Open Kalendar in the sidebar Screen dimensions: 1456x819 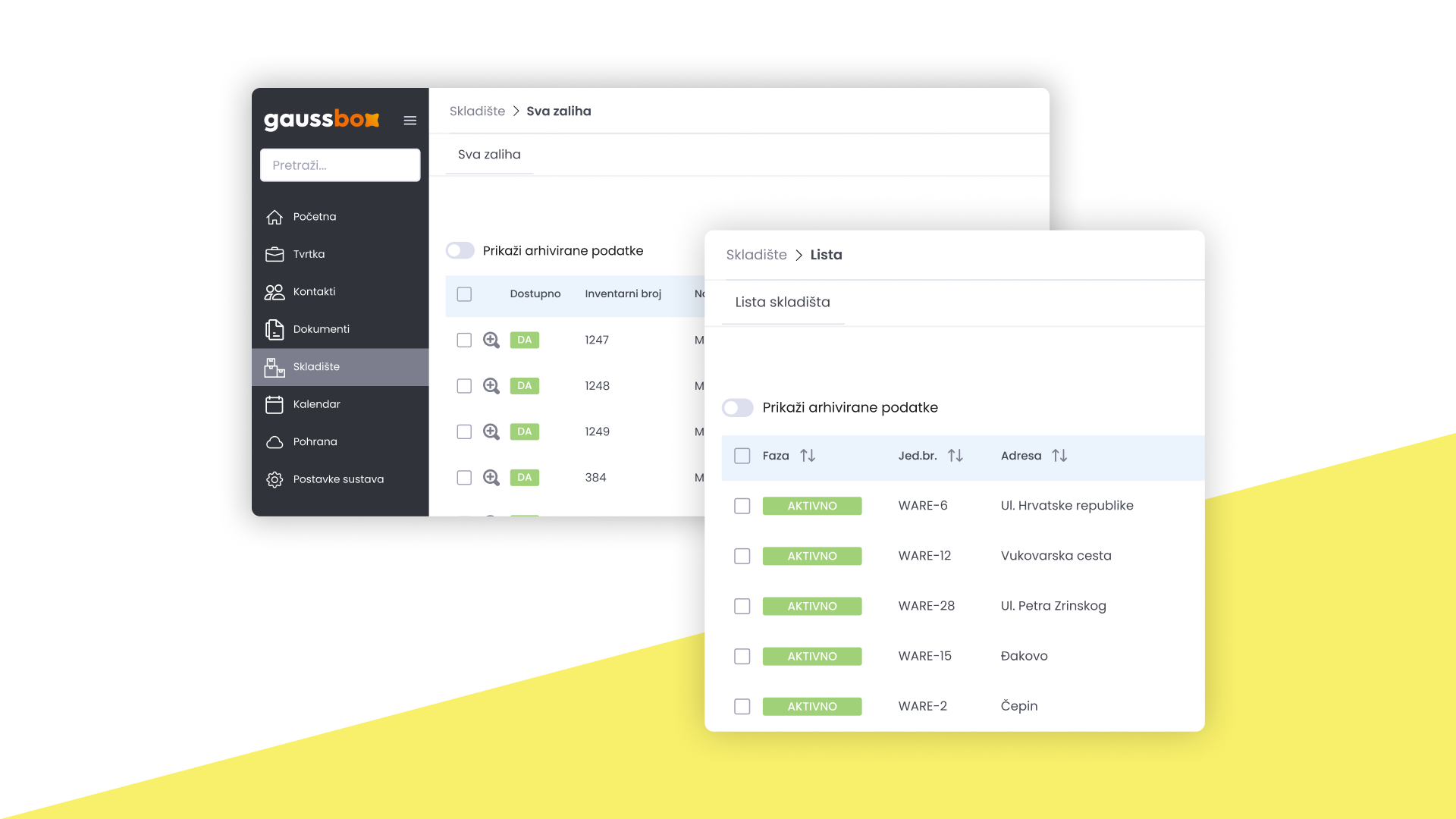340,404
